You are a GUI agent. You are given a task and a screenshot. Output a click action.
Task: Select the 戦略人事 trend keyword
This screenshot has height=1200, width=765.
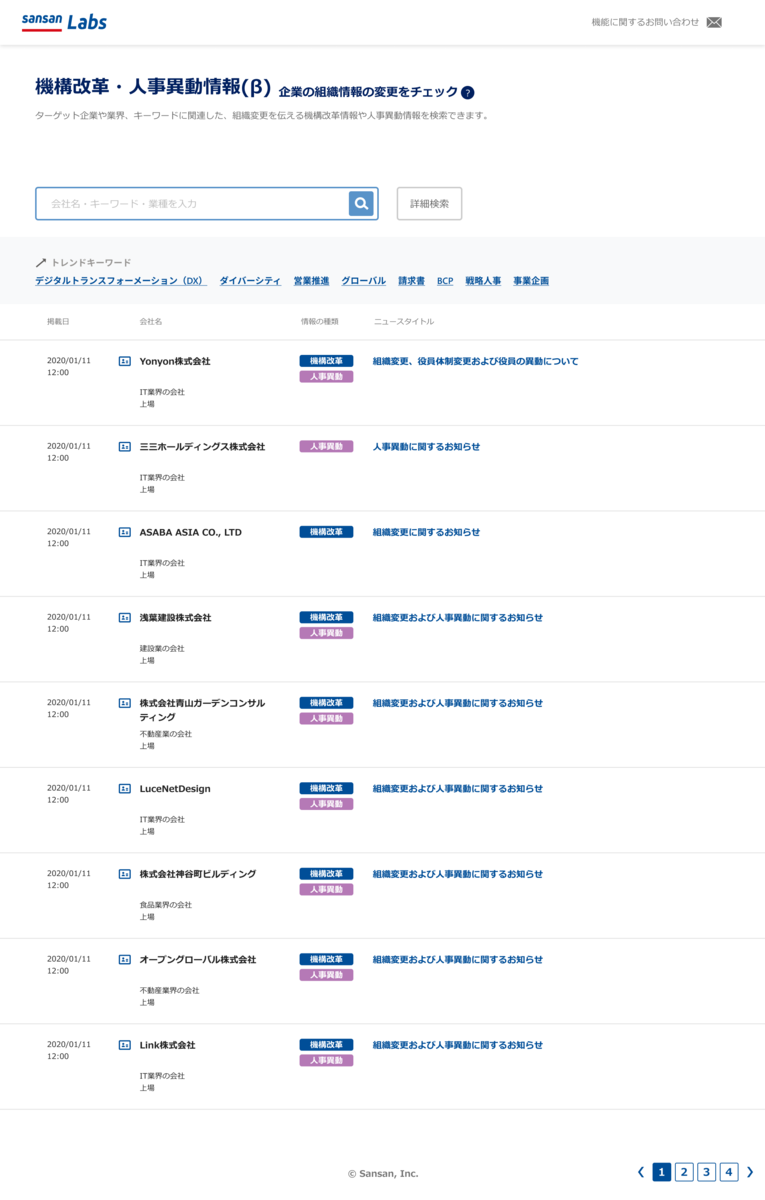[x=483, y=281]
